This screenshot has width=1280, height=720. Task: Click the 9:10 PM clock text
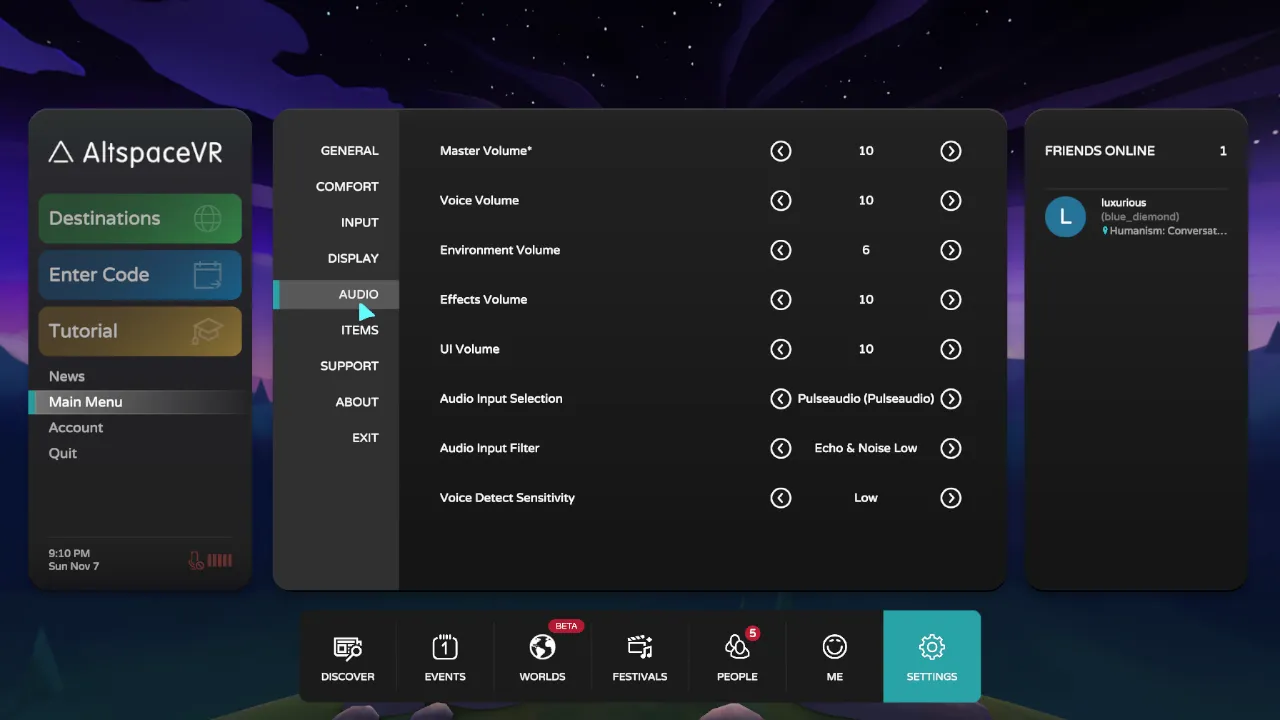[x=69, y=553]
